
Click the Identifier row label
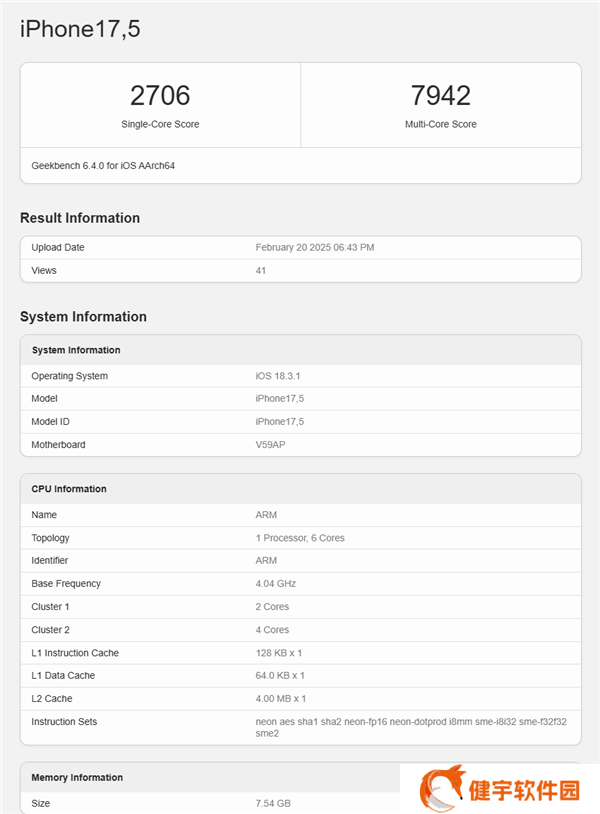[49, 561]
